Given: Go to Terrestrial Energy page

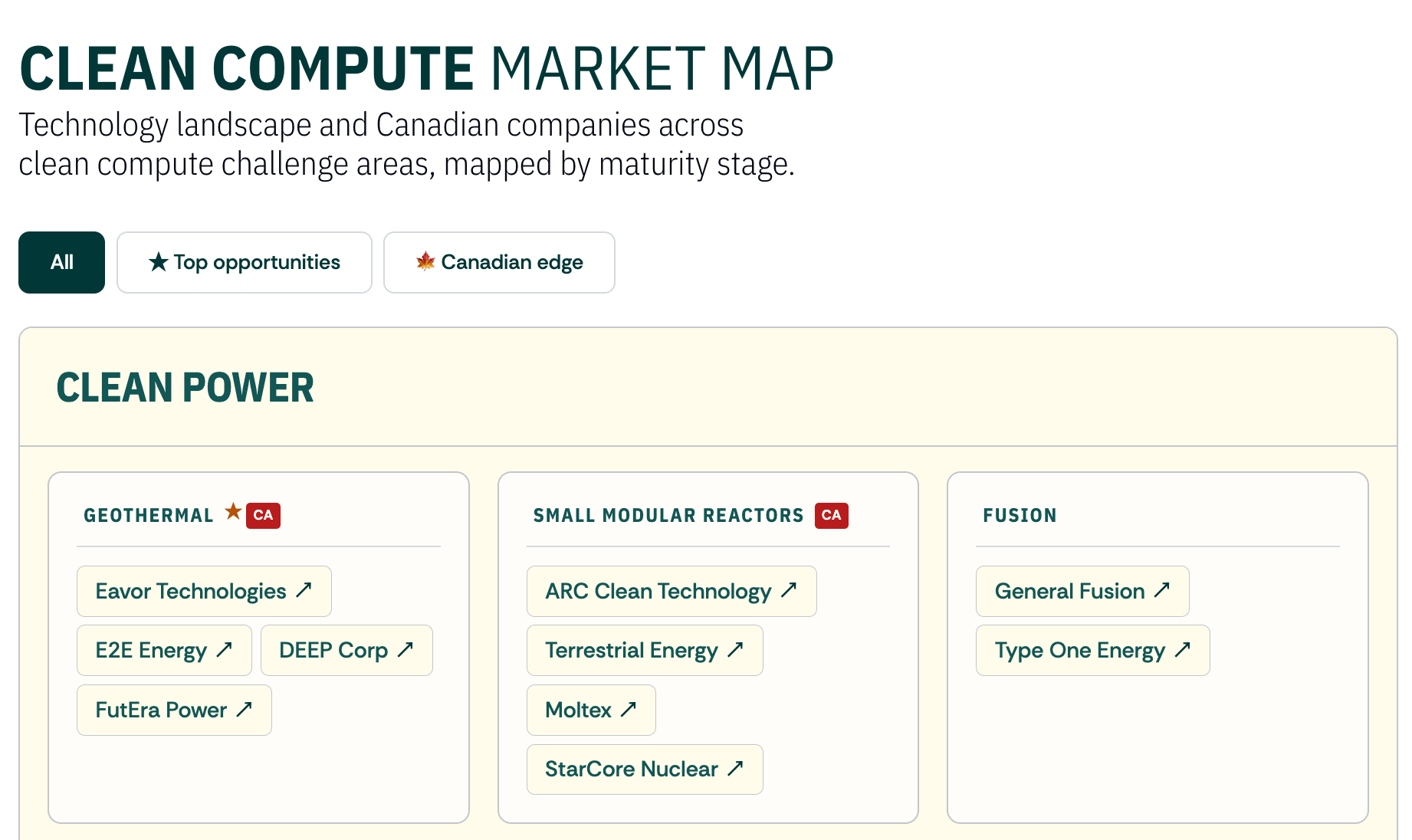Looking at the screenshot, I should click(x=645, y=650).
